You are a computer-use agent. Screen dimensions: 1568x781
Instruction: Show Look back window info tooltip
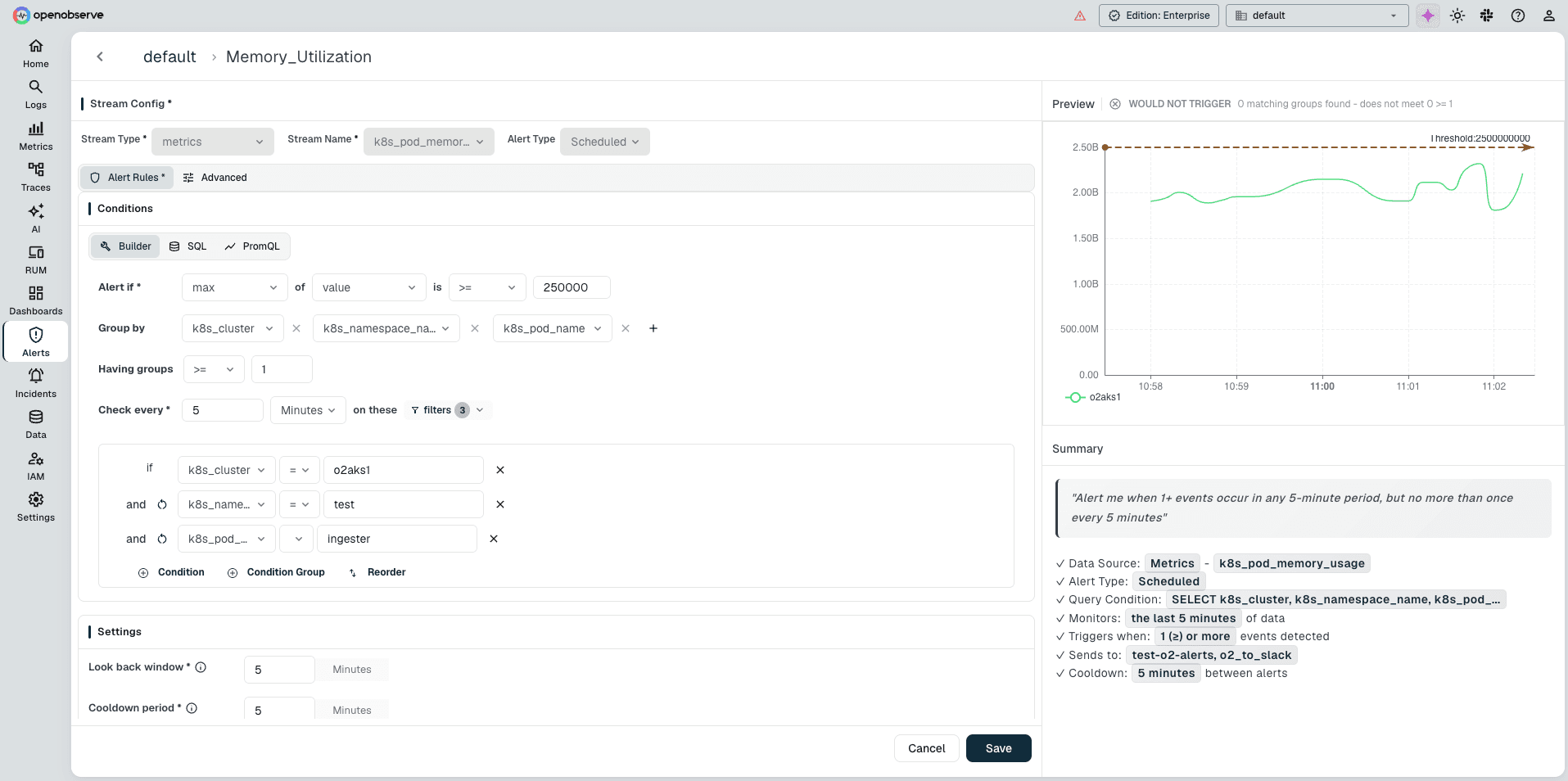201,667
